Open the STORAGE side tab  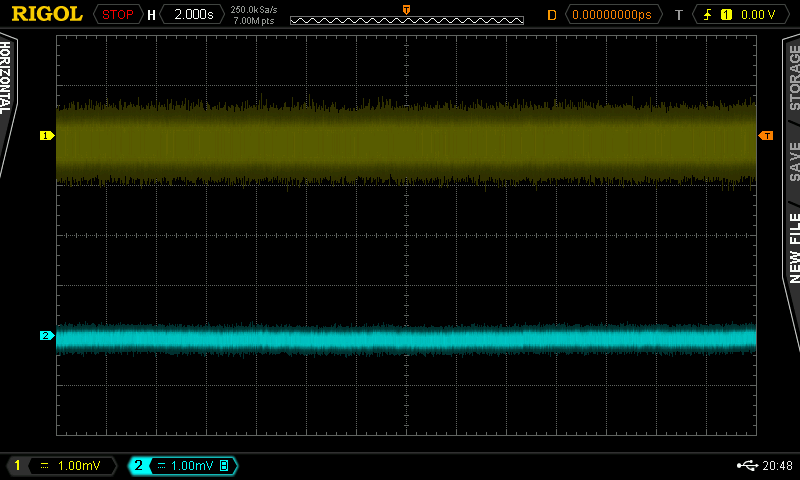coord(792,80)
